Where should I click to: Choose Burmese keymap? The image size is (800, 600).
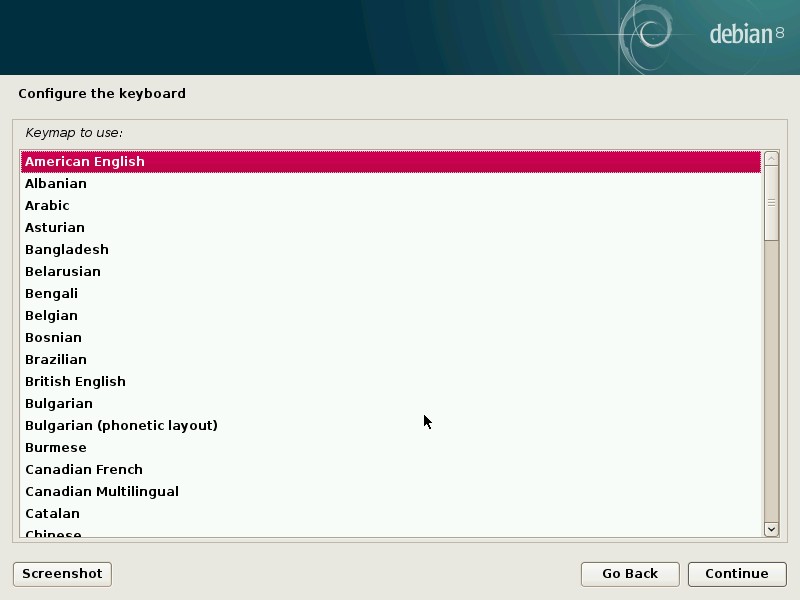pyautogui.click(x=391, y=447)
